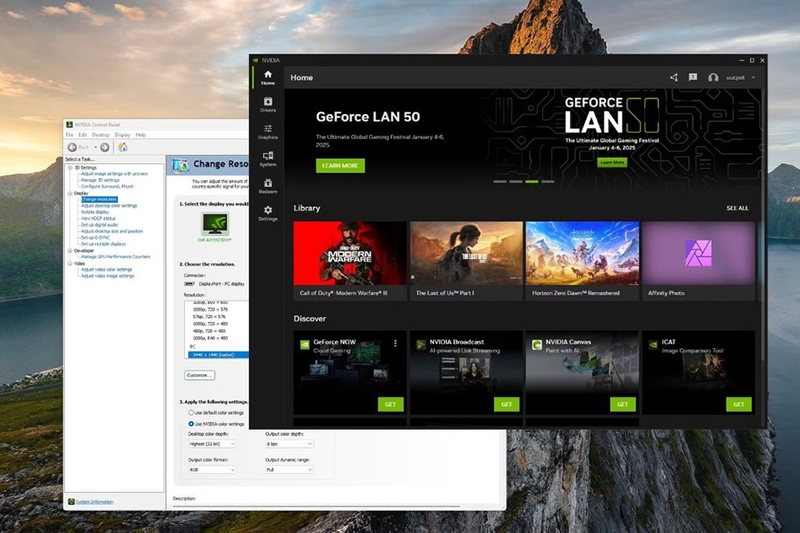Viewport: 800px width, 533px height.
Task: Click the user avatar icon in header
Action: tap(713, 78)
